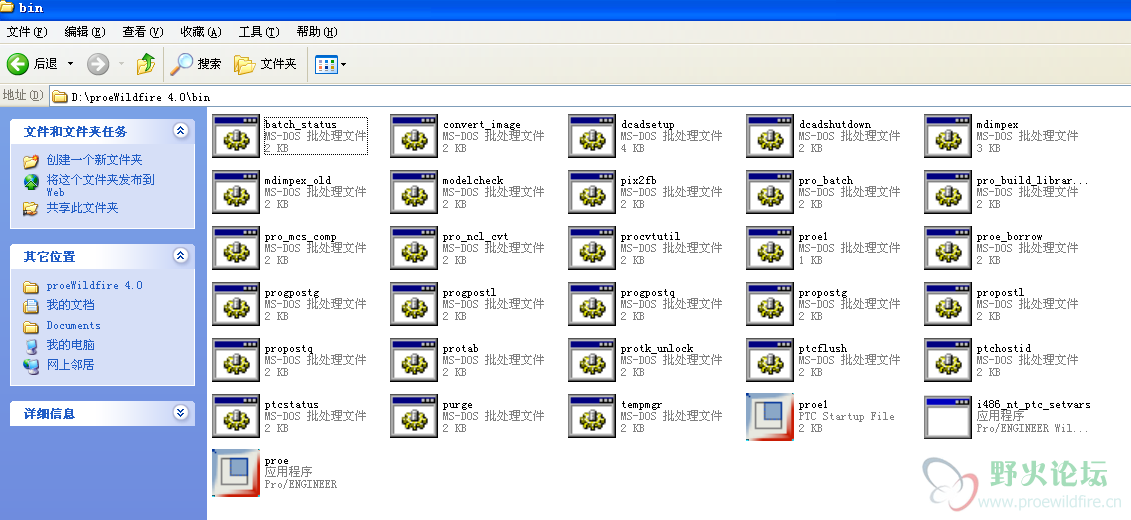Open the 编辑(E) menu
Viewport: 1131px width, 520px height.
pyautogui.click(x=84, y=32)
